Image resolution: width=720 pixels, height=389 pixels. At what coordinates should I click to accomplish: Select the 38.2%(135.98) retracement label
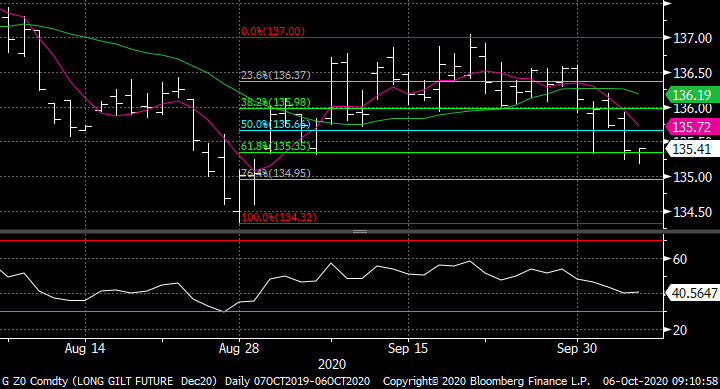[276, 102]
